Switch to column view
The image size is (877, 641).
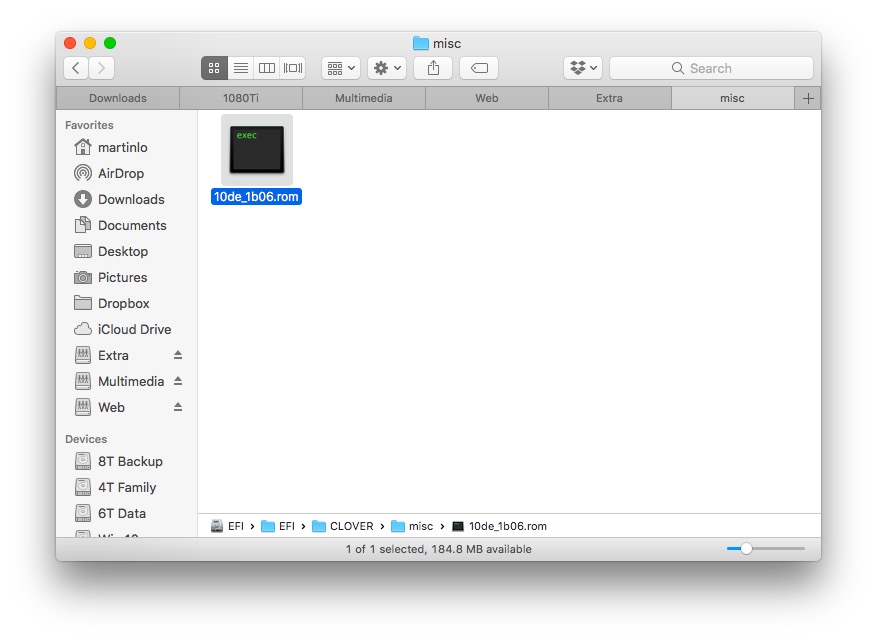tap(267, 68)
